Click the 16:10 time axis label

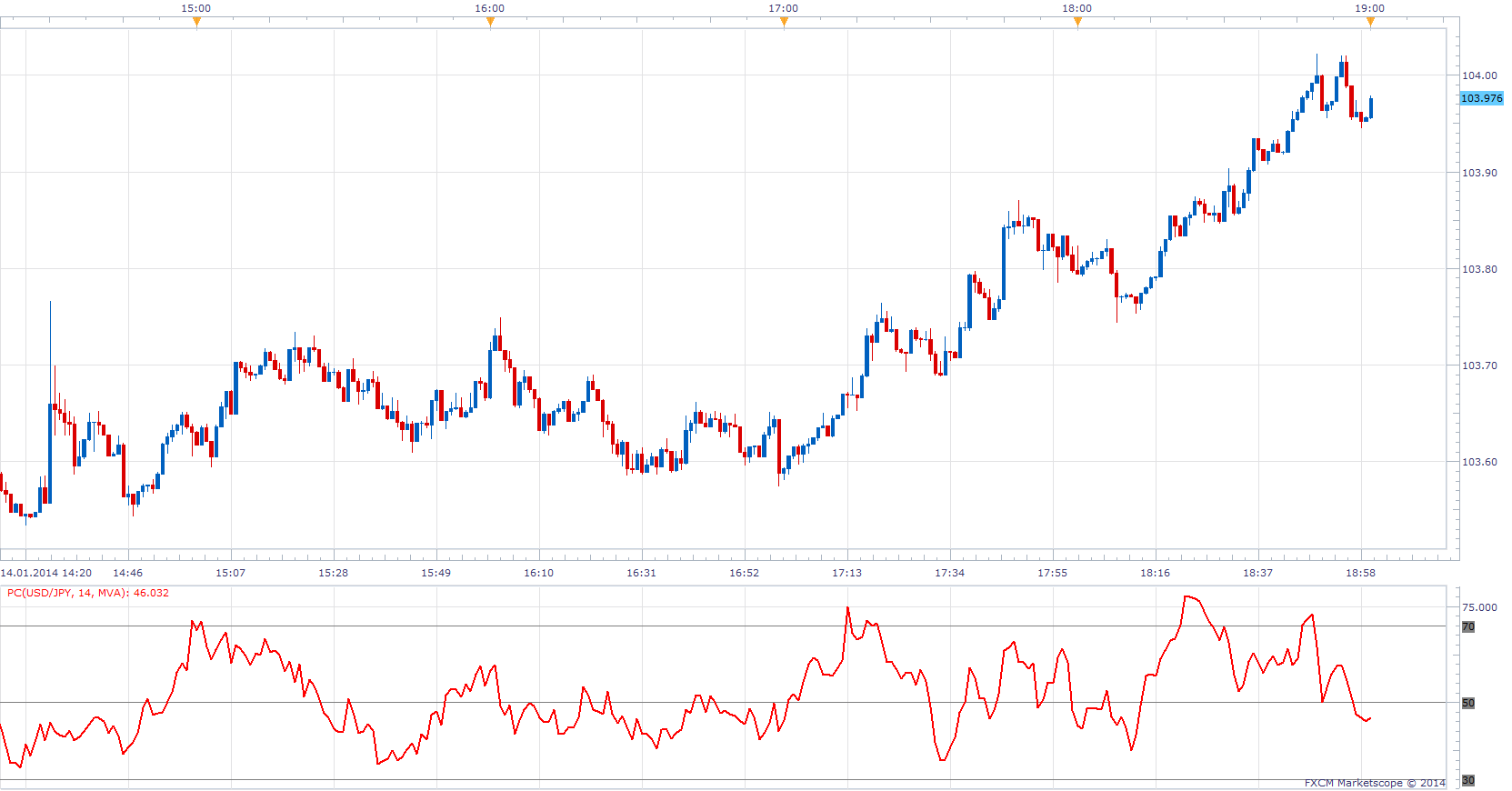[x=538, y=573]
